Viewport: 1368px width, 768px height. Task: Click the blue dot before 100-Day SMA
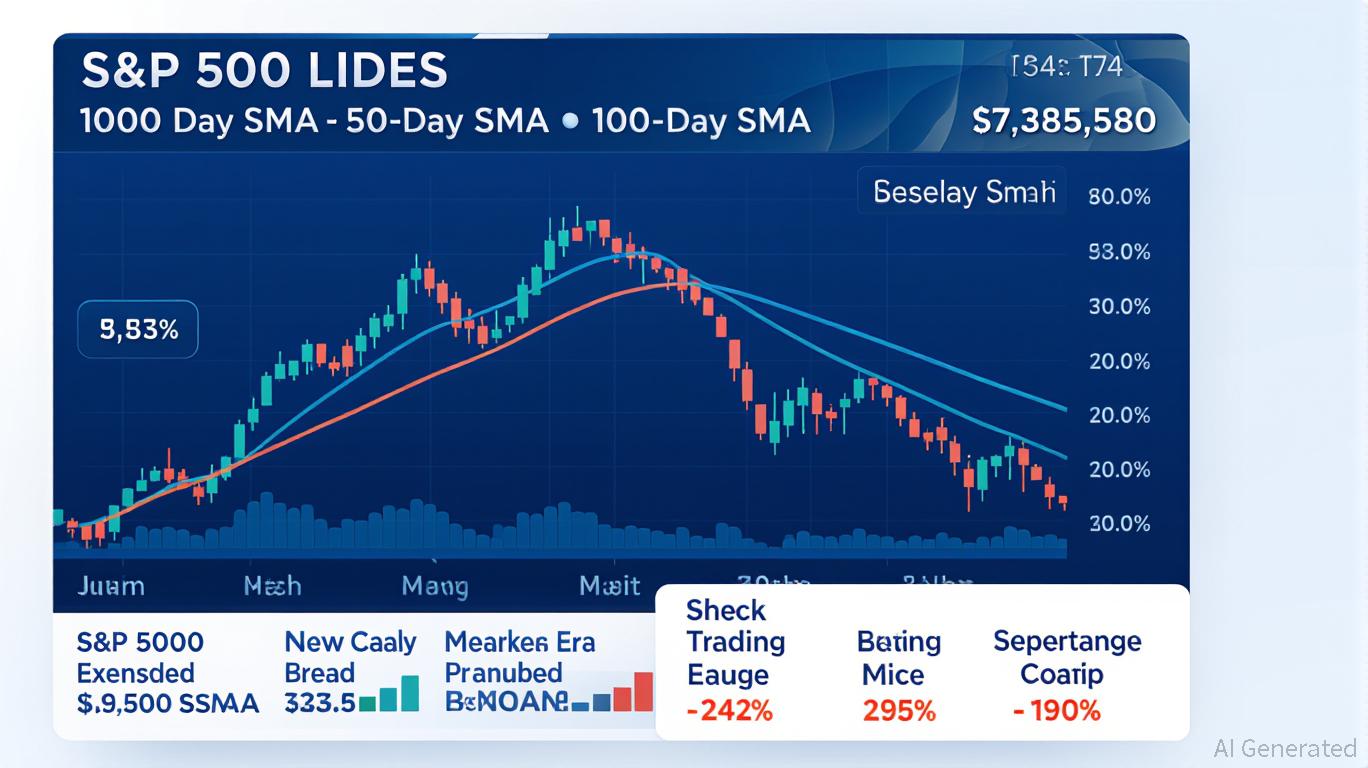(x=570, y=122)
